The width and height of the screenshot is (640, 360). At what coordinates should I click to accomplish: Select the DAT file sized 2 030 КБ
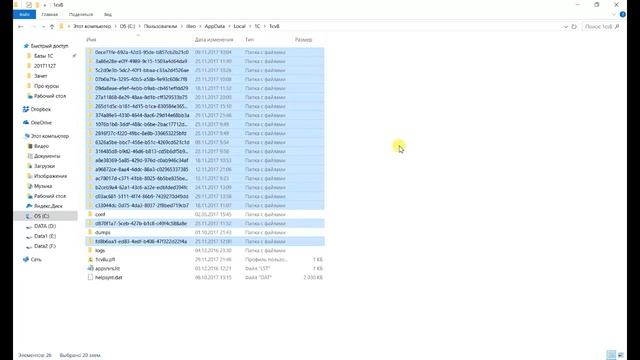click(205, 277)
